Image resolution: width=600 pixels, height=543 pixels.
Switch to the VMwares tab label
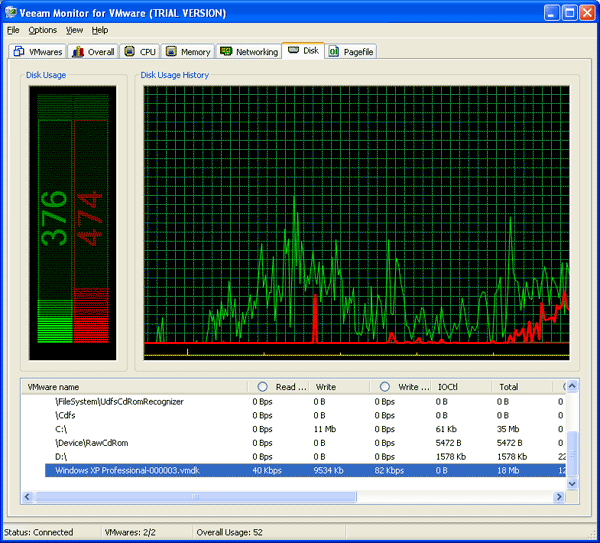click(46, 52)
